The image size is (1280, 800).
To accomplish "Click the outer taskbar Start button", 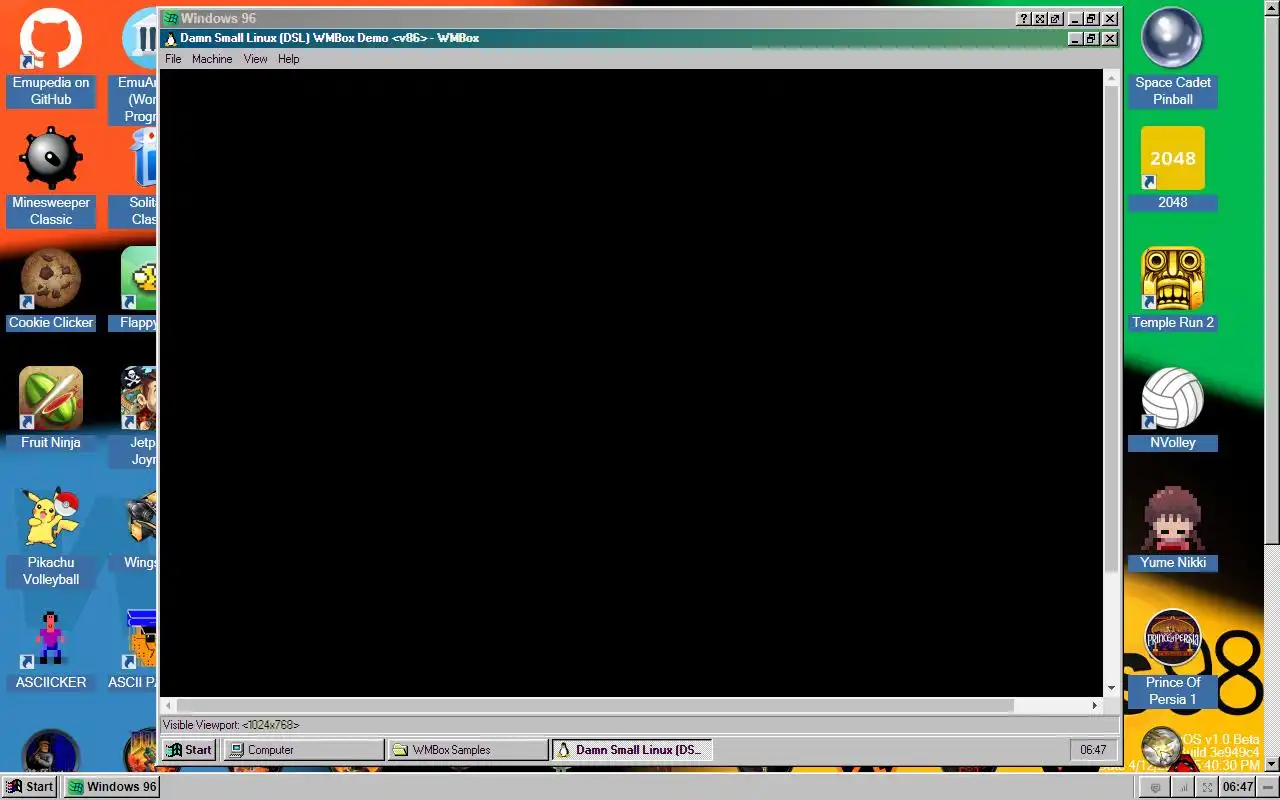I will [30, 787].
